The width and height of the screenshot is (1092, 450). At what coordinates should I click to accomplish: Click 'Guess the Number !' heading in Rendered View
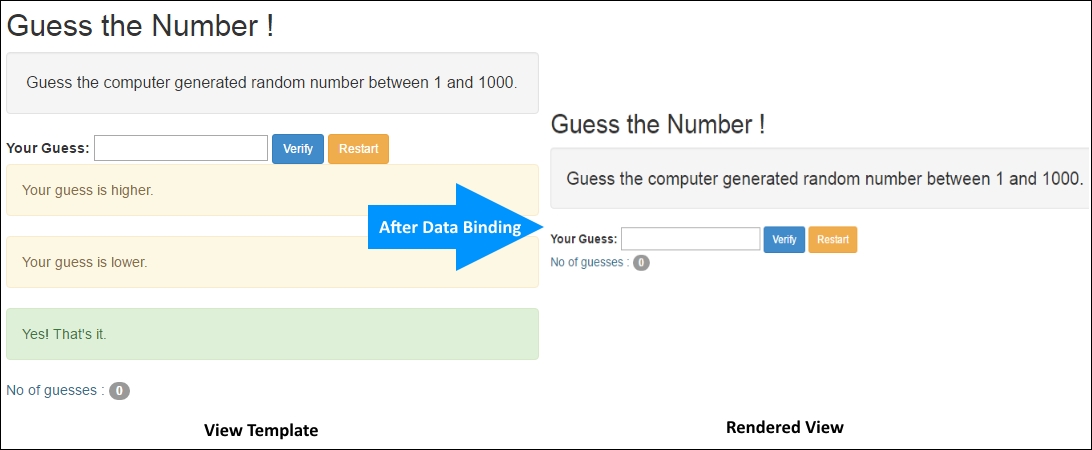[x=657, y=125]
